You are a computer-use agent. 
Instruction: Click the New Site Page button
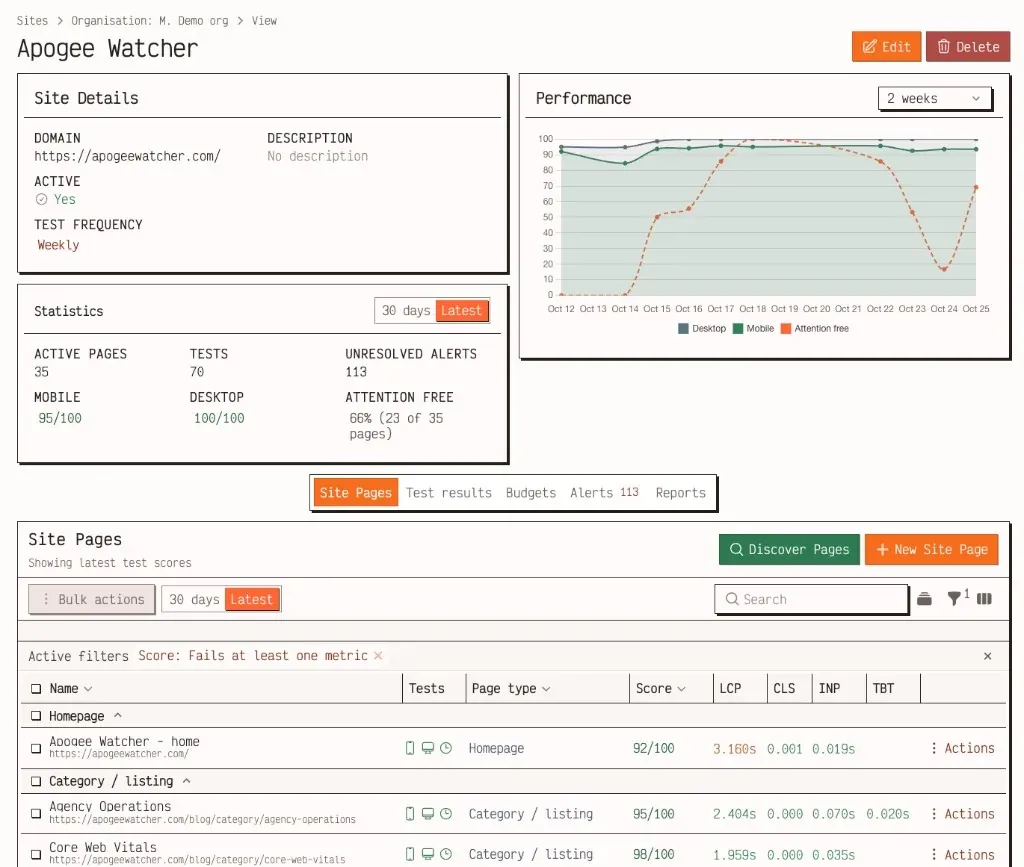tap(932, 549)
